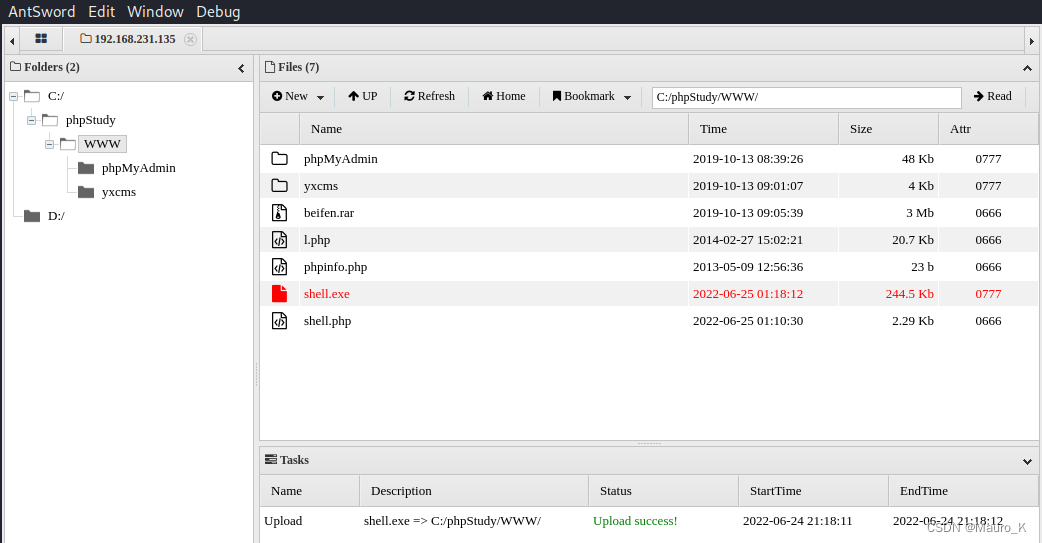
Task: Go UP one directory
Action: click(x=363, y=96)
